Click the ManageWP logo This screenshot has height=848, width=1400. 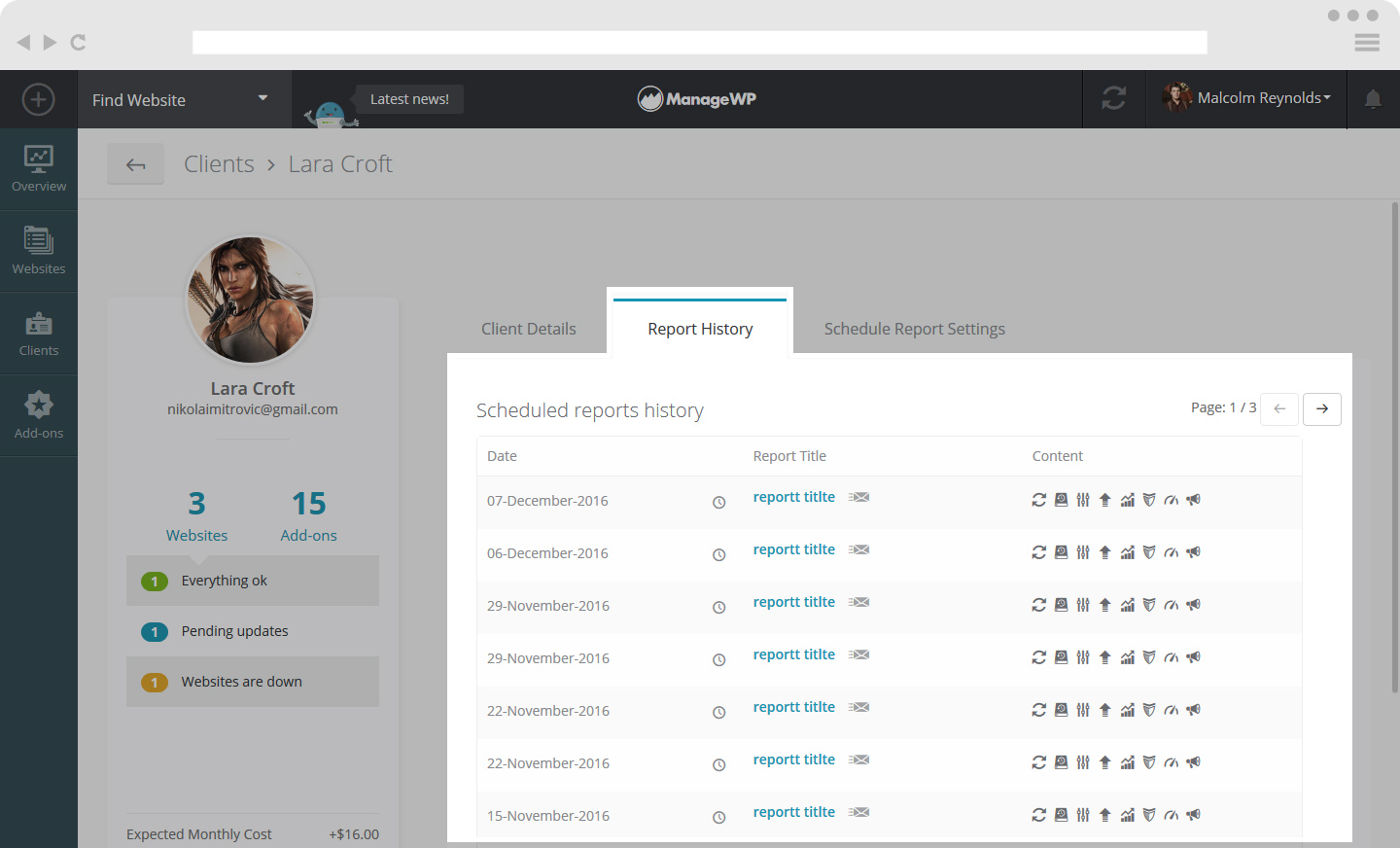[x=697, y=98]
